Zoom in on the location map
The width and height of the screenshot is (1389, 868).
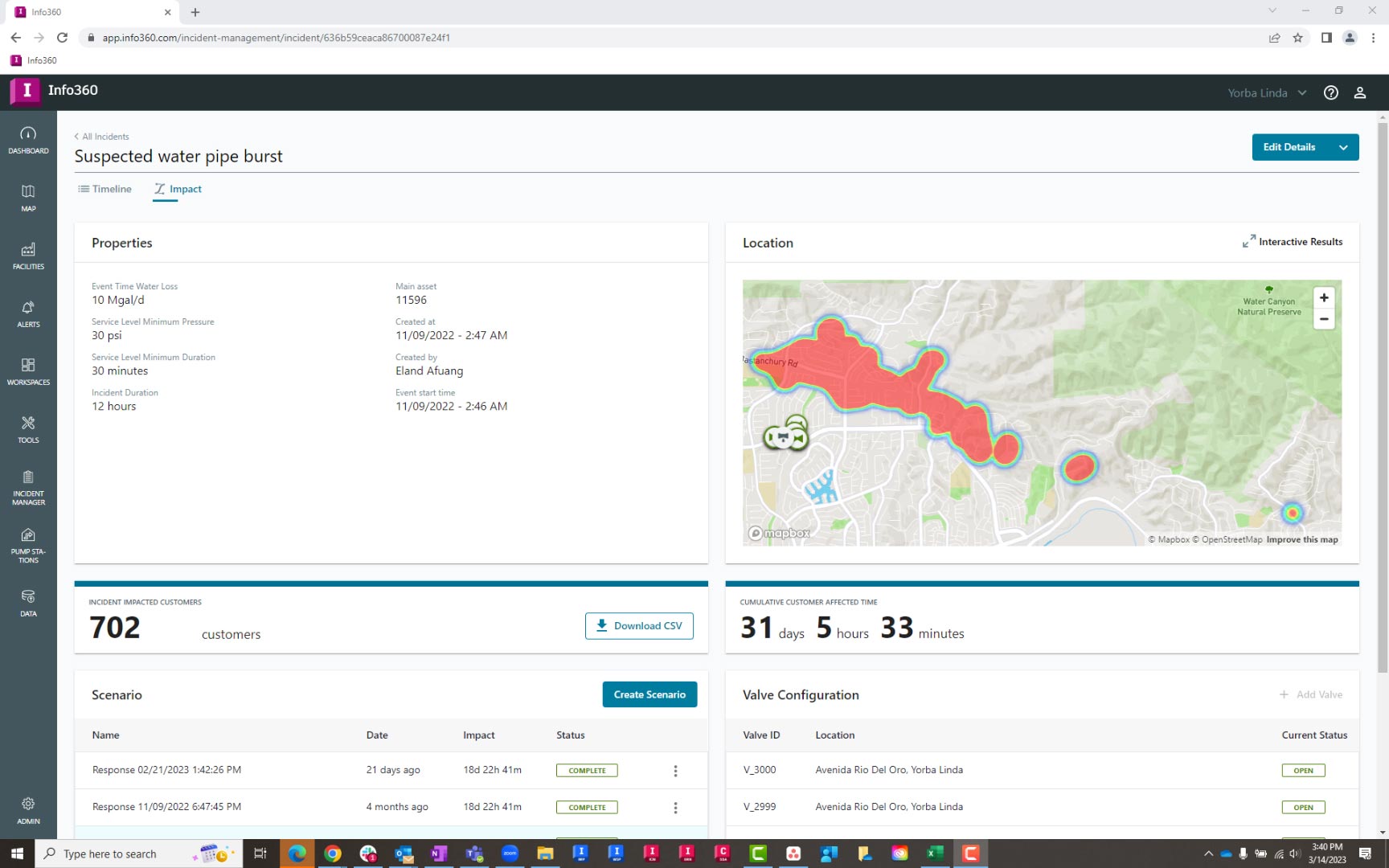click(1323, 298)
